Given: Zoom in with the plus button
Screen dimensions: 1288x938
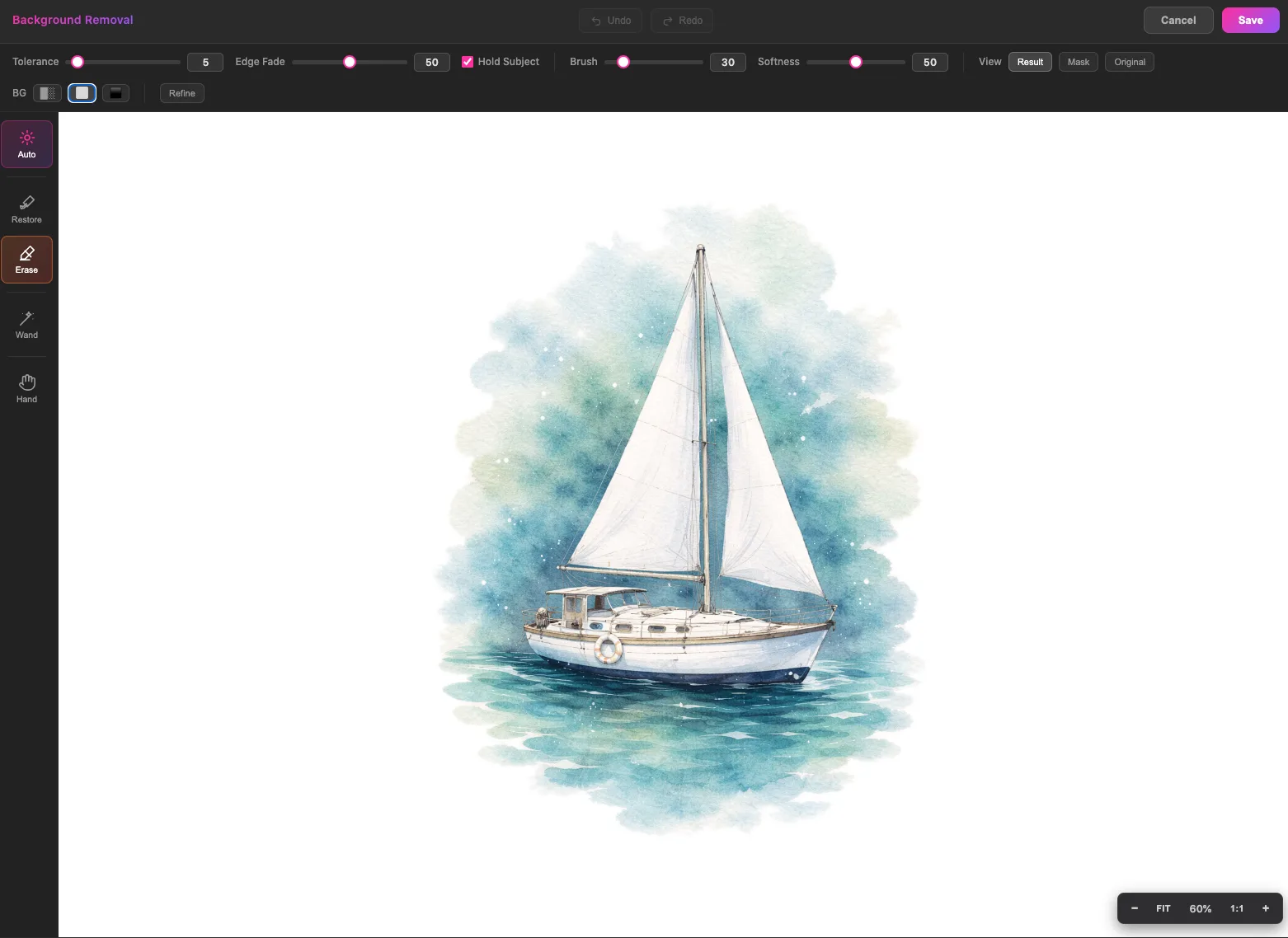Looking at the screenshot, I should click(1266, 908).
